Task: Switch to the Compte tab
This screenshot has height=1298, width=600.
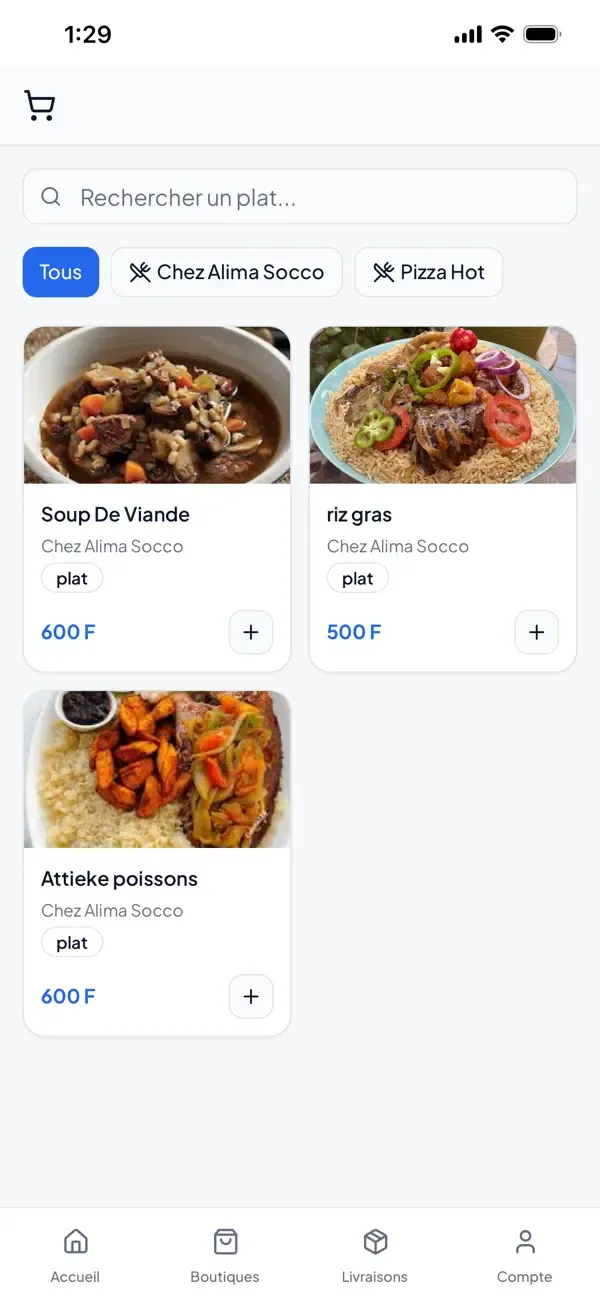Action: point(524,1255)
